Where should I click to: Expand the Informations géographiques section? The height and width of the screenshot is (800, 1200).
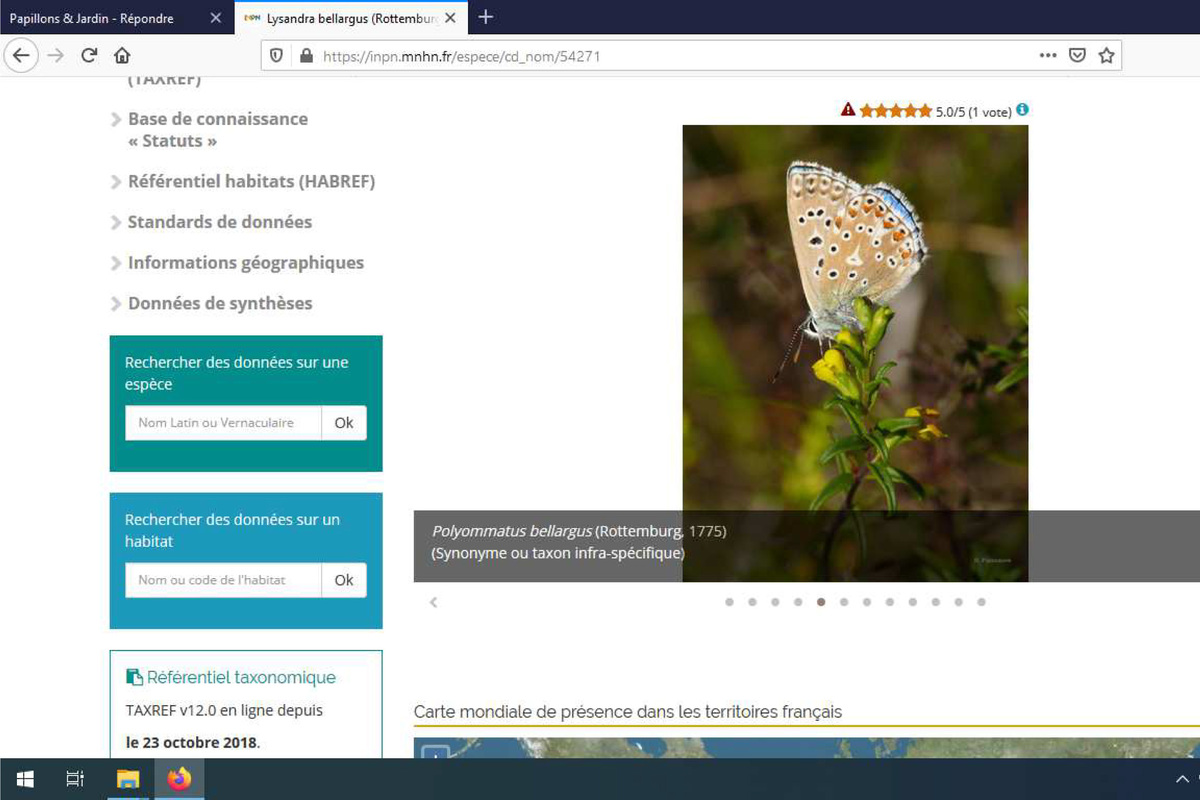[245, 263]
